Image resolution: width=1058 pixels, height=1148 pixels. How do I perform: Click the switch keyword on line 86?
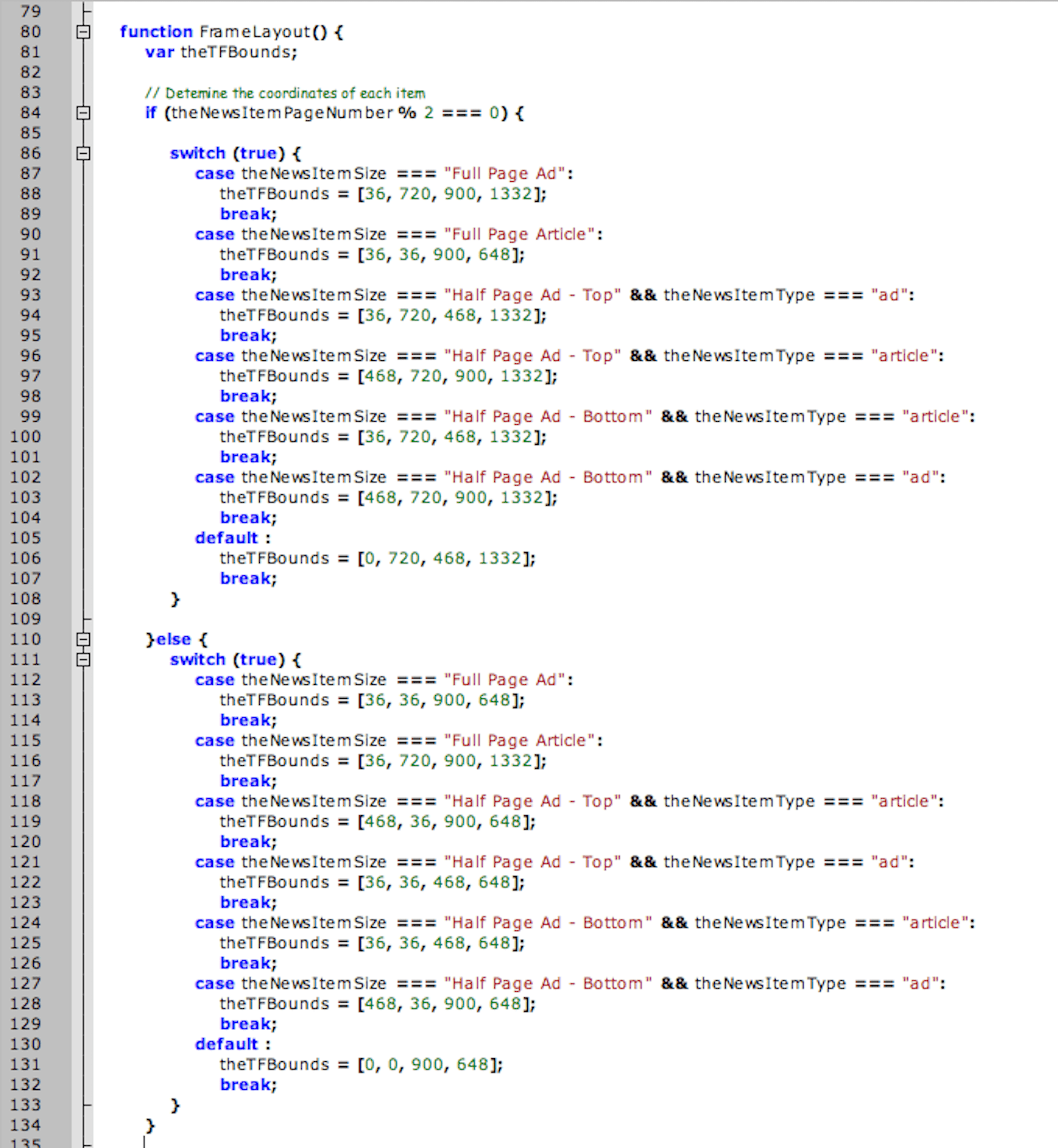coord(197,153)
